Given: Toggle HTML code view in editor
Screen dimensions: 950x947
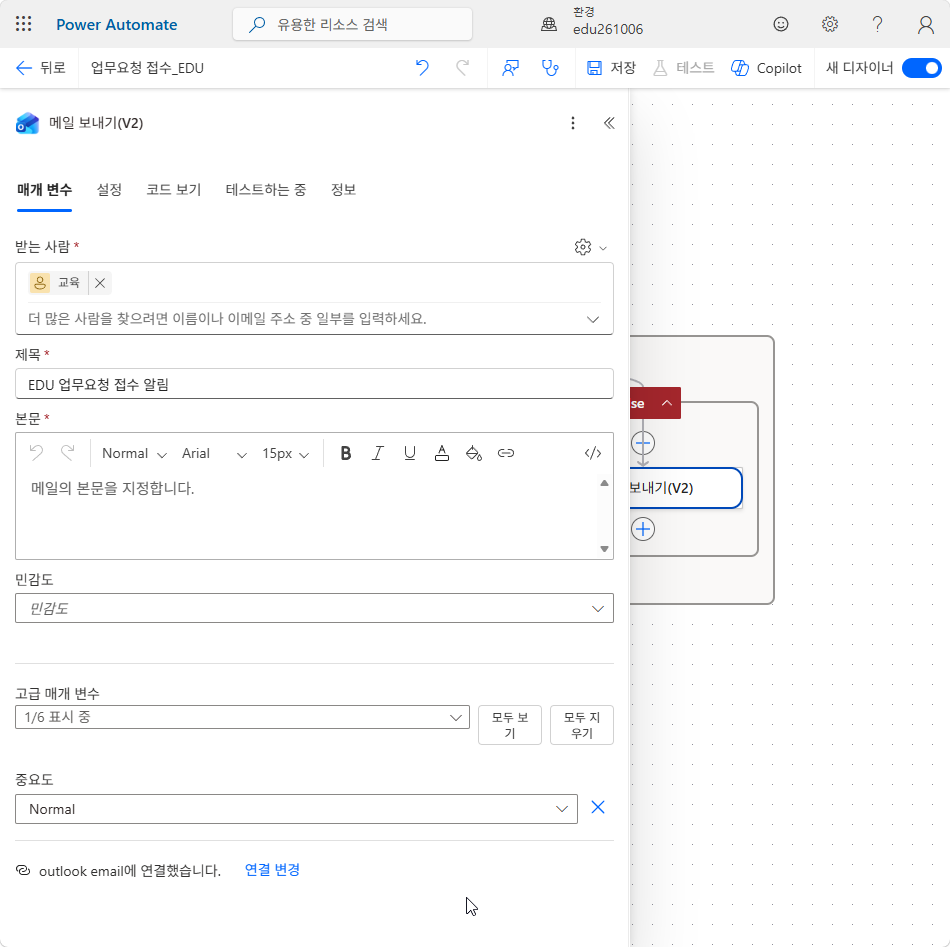Looking at the screenshot, I should pyautogui.click(x=593, y=453).
